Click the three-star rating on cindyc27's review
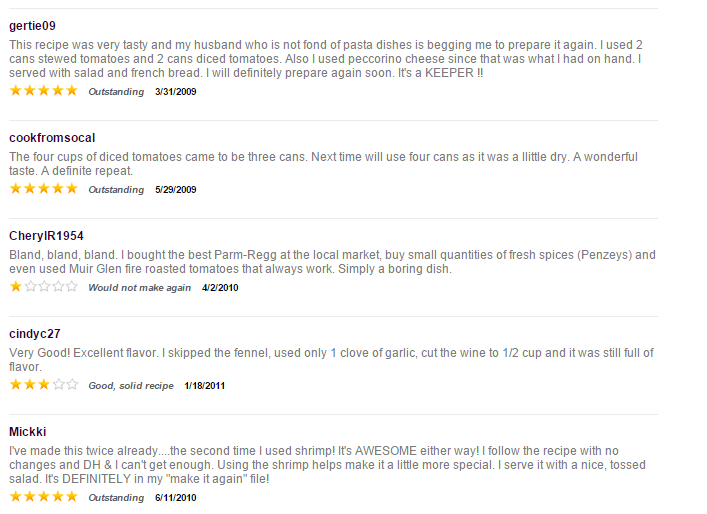Image resolution: width=707 pixels, height=514 pixels. (44, 384)
